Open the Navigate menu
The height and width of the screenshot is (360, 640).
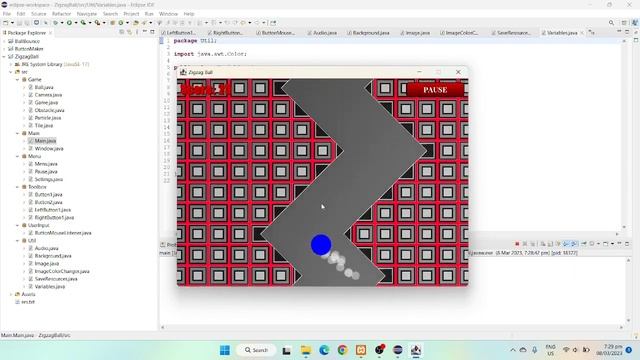pos(87,14)
